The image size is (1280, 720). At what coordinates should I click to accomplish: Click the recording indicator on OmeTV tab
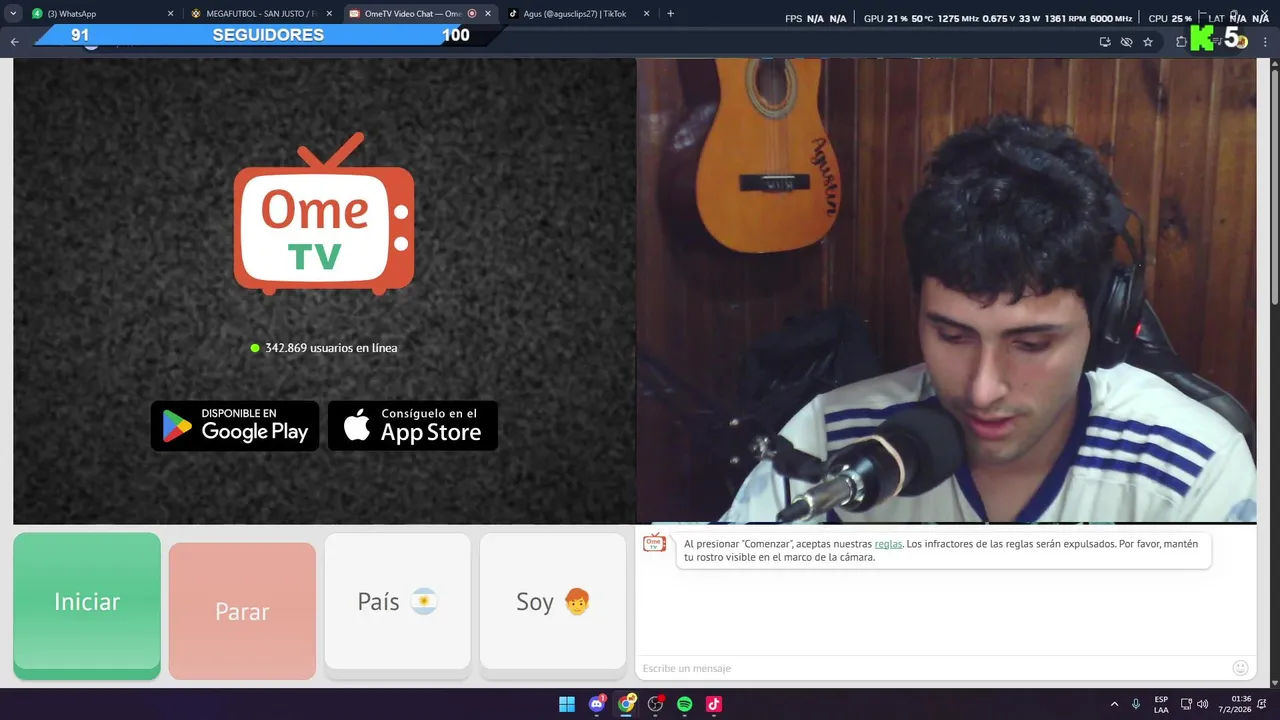[x=472, y=14]
